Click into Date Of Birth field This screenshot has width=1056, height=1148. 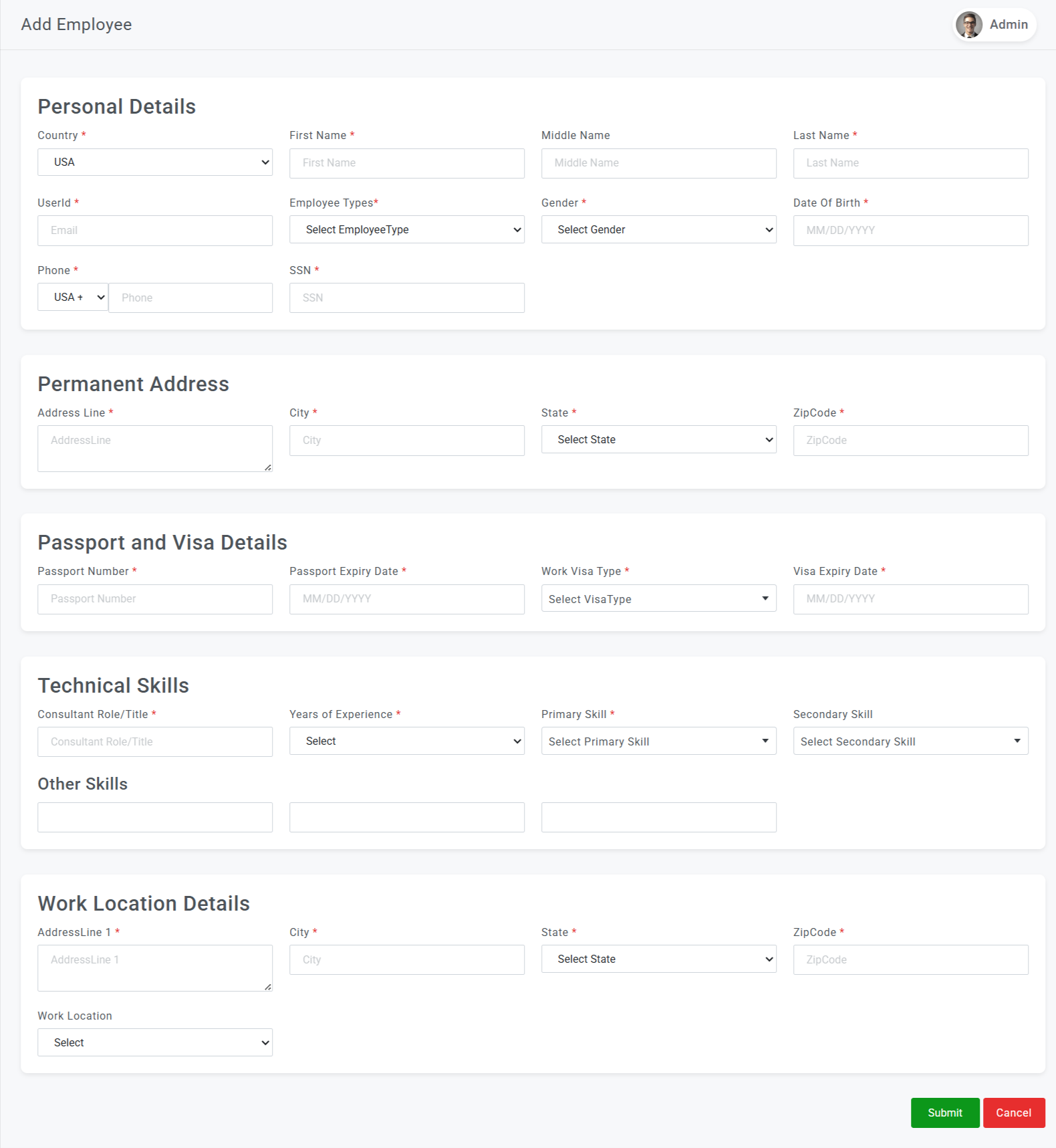910,231
